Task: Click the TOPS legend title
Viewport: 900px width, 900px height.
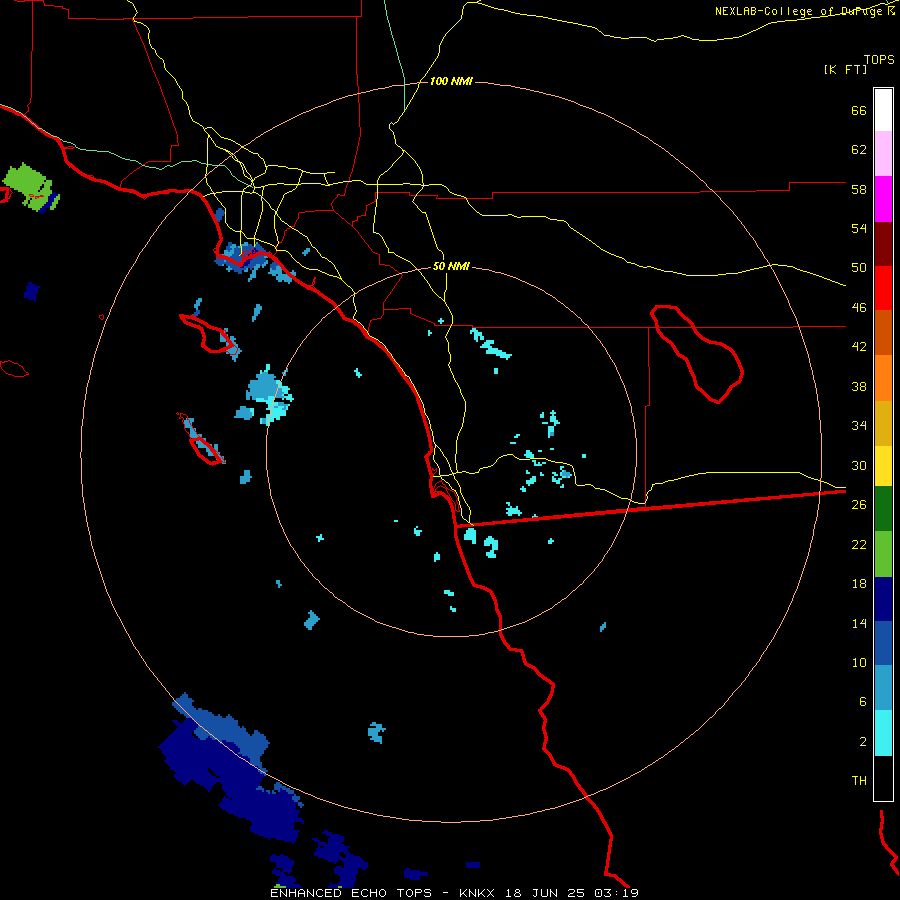Action: 879,59
